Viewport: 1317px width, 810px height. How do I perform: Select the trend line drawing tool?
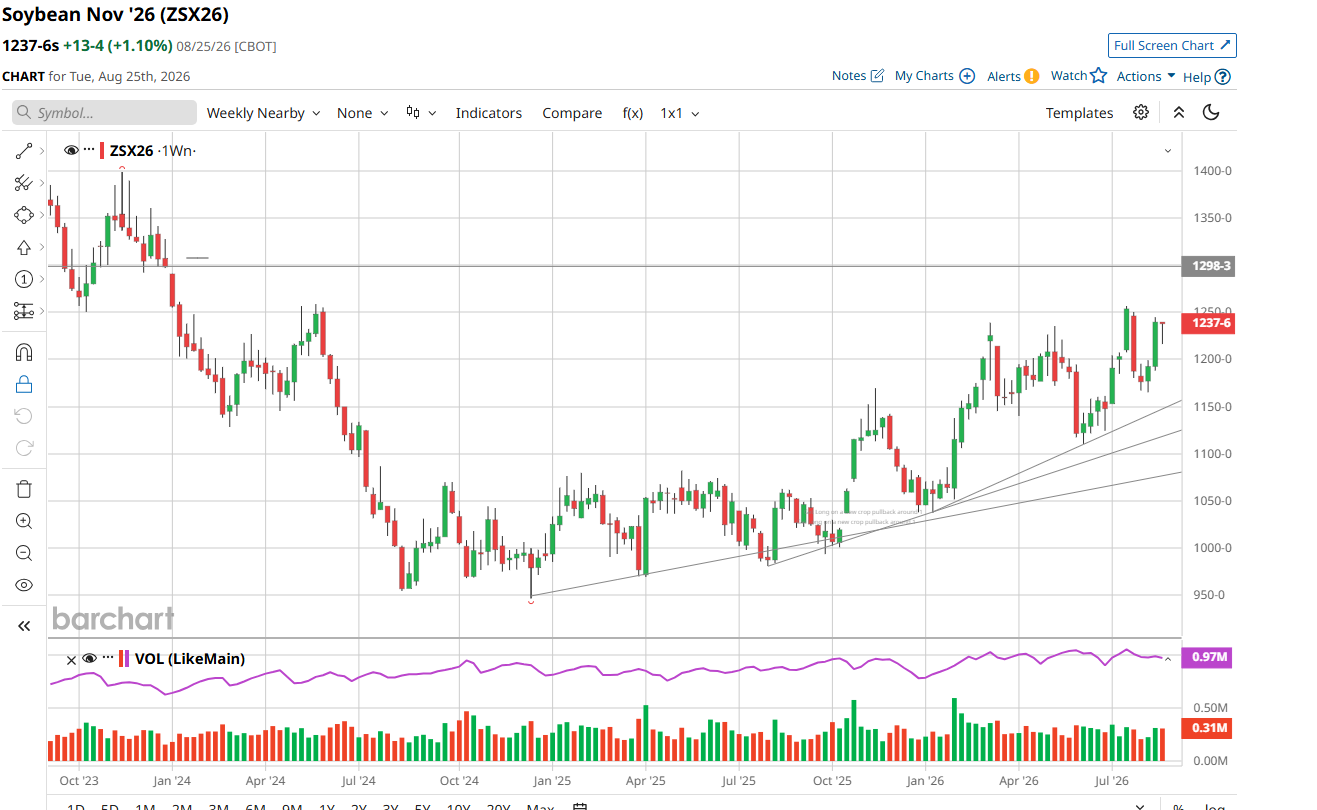(24, 151)
